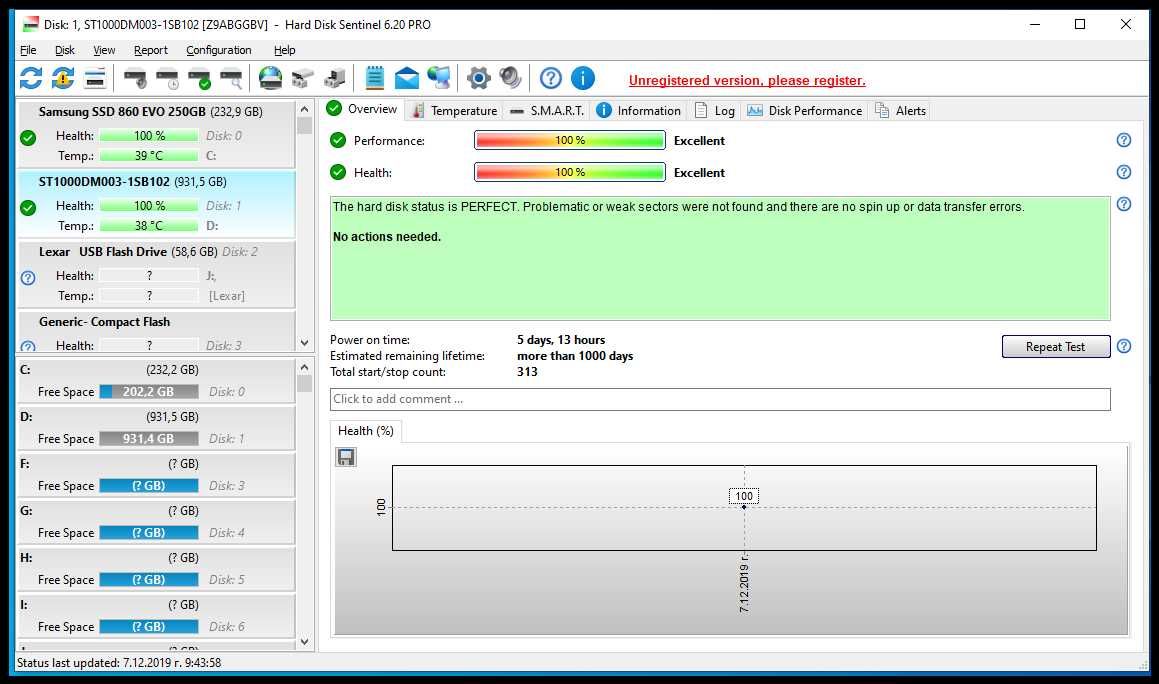Click the comment input field
This screenshot has width=1159, height=684.
720,399
